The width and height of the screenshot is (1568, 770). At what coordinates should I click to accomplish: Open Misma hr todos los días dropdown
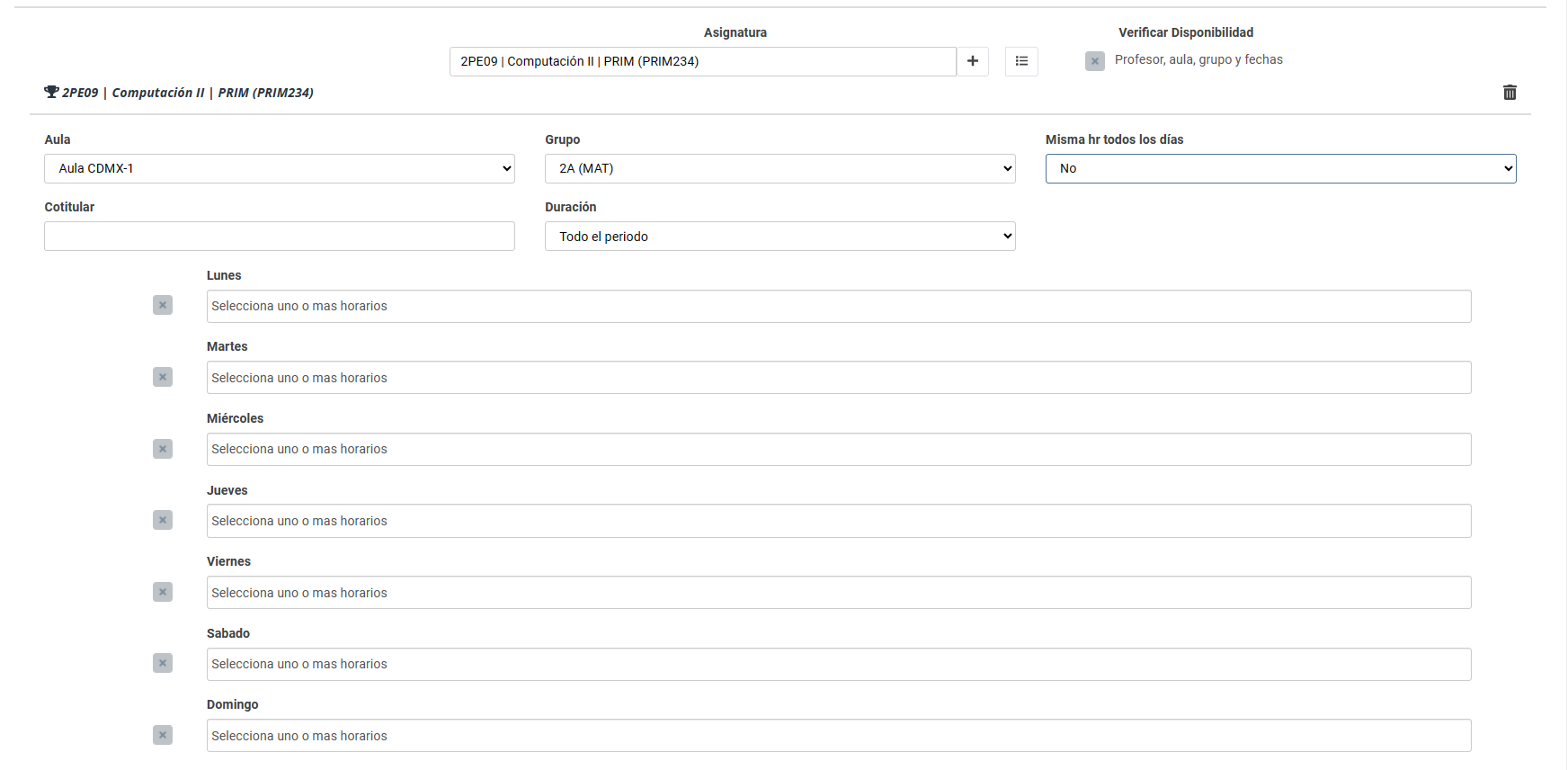pyautogui.click(x=1280, y=168)
